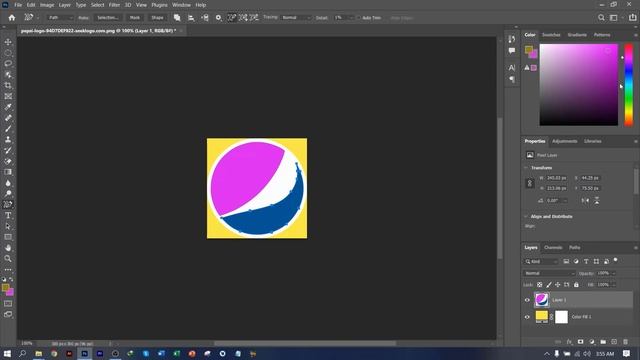Viewport: 640px width, 360px height.
Task: Toggle lock image pixels
Action: [x=549, y=284]
